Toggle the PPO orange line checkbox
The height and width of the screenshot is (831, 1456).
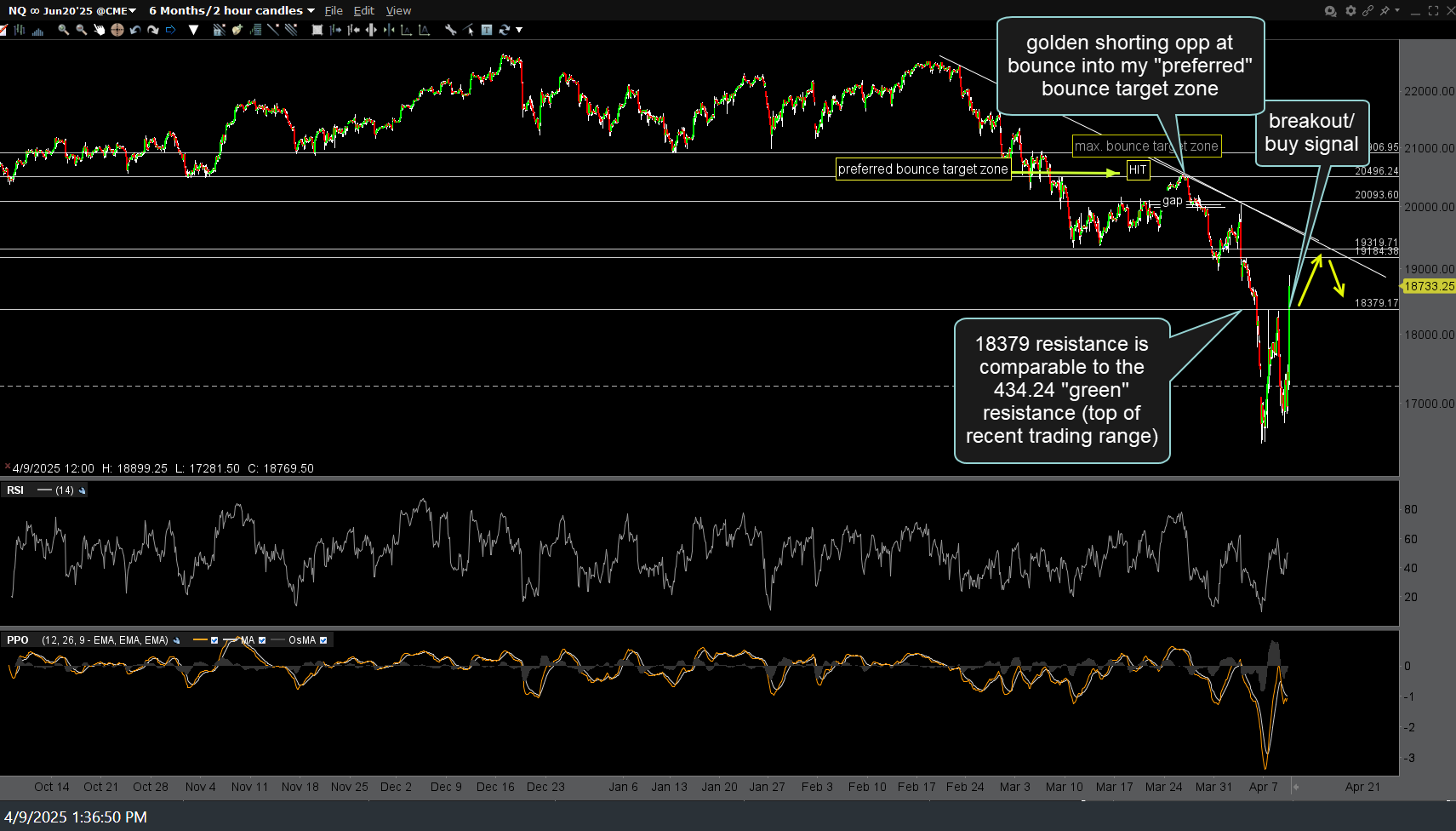coord(214,640)
